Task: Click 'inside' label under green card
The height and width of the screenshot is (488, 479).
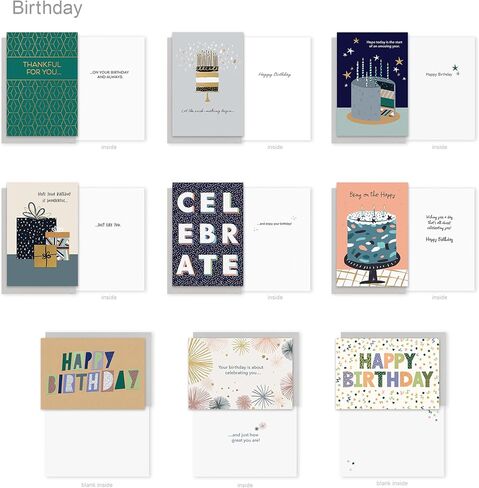Action: pyautogui.click(x=109, y=147)
